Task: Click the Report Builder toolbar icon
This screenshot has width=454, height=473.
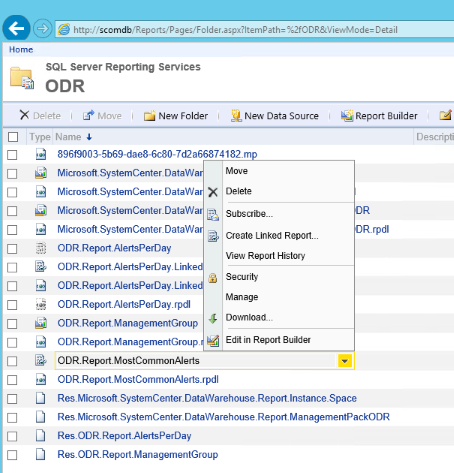Action: coord(347,115)
